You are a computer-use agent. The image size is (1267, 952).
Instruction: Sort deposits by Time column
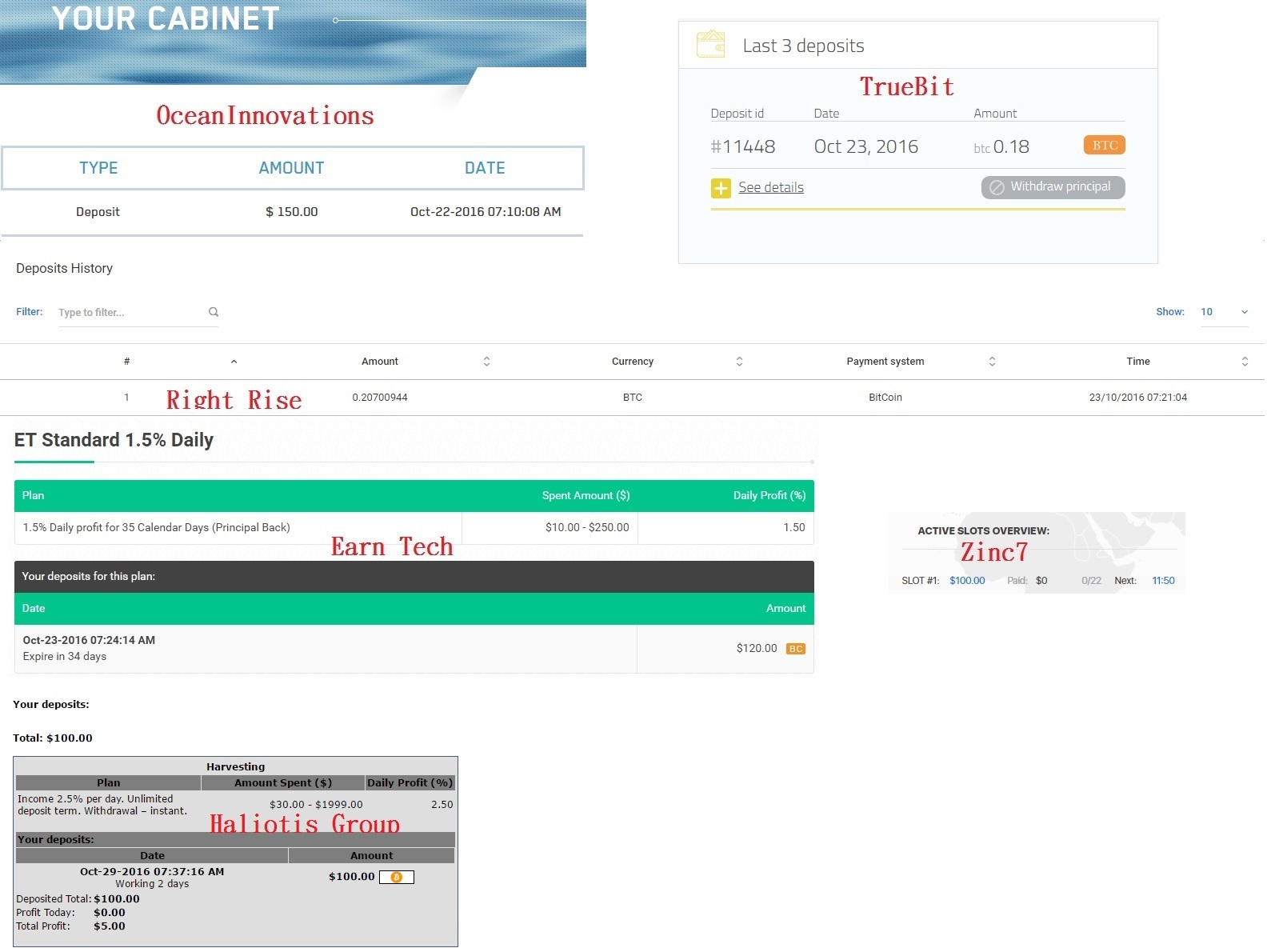(1245, 362)
